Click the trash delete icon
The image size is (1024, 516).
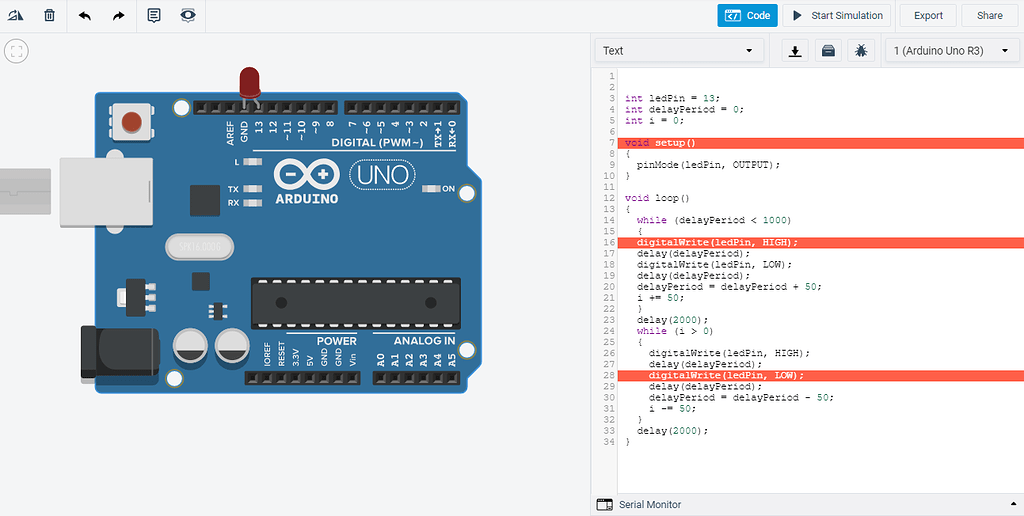coord(49,16)
